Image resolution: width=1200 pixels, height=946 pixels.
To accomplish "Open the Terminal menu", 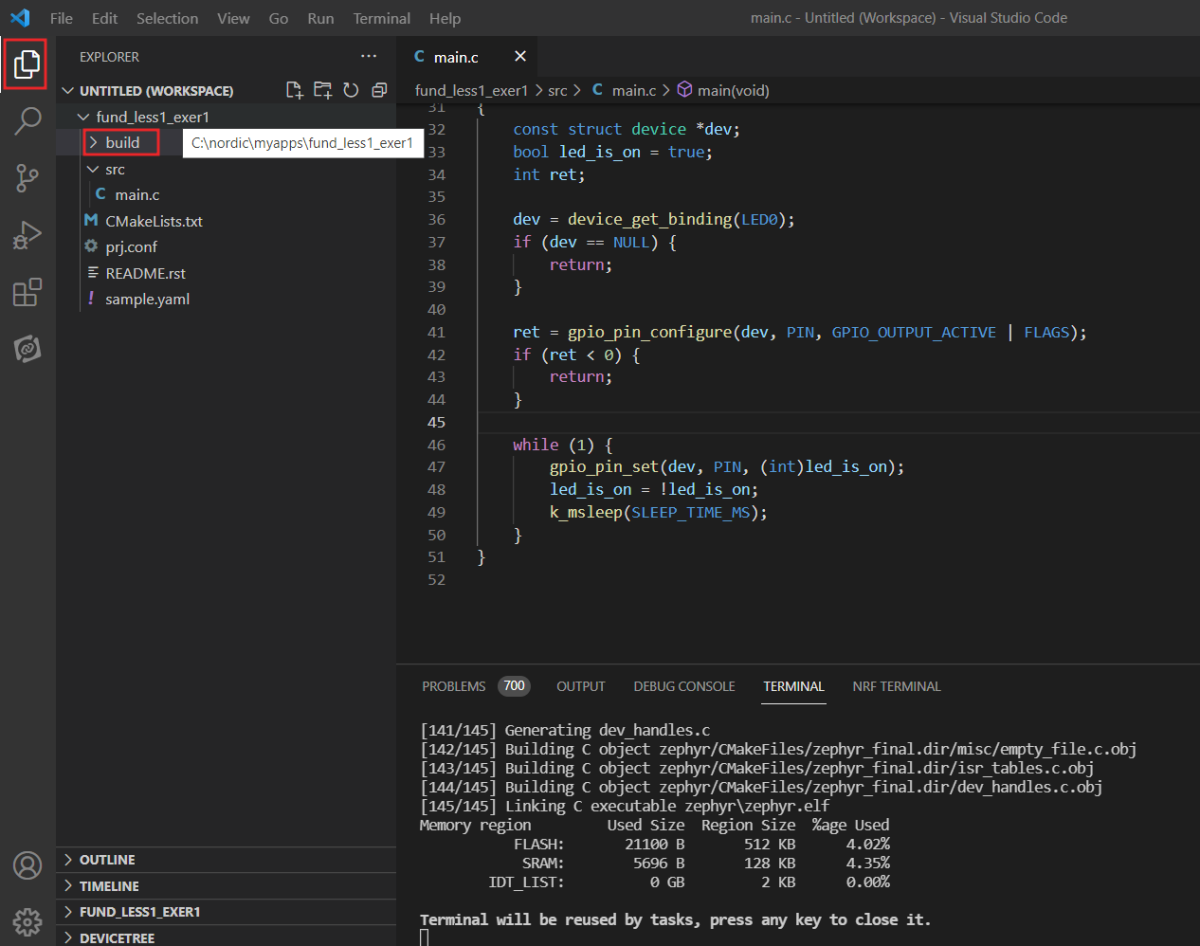I will click(x=381, y=18).
